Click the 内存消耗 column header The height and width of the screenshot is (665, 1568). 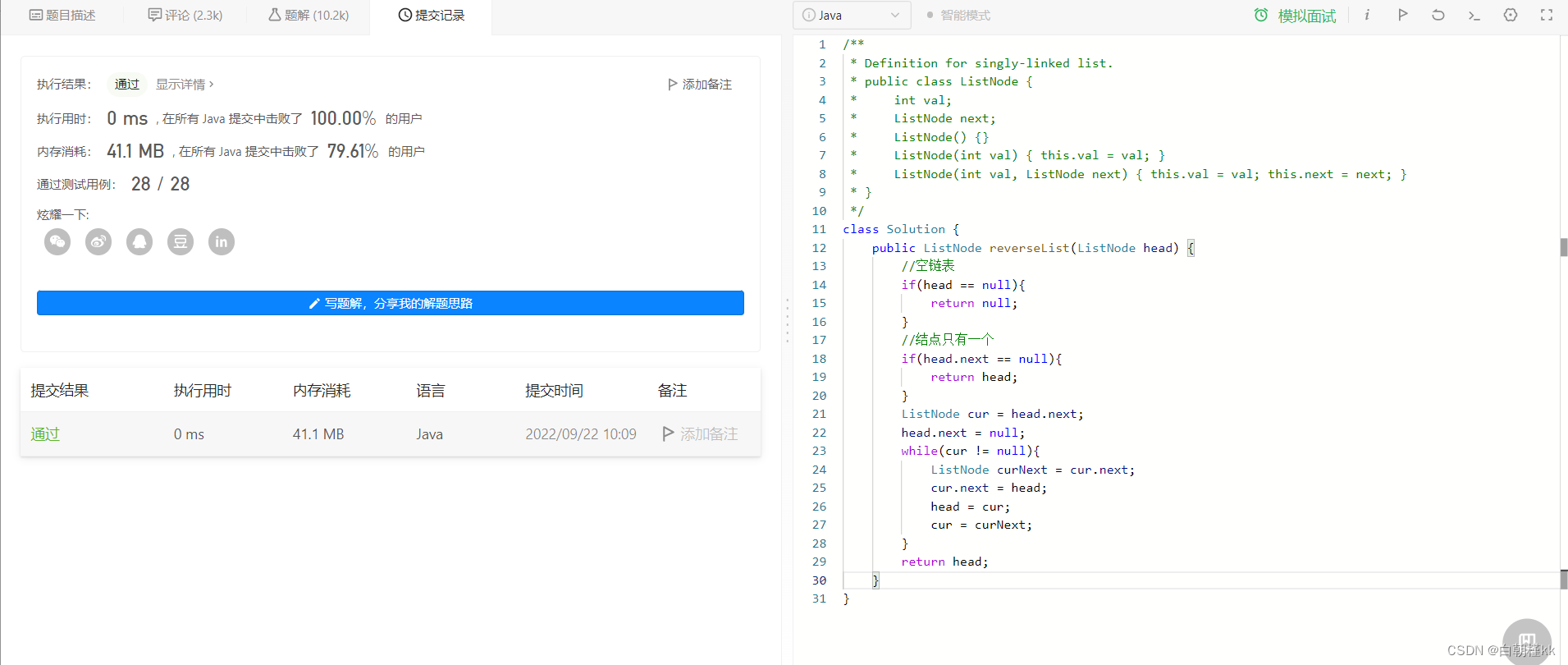[x=322, y=391]
